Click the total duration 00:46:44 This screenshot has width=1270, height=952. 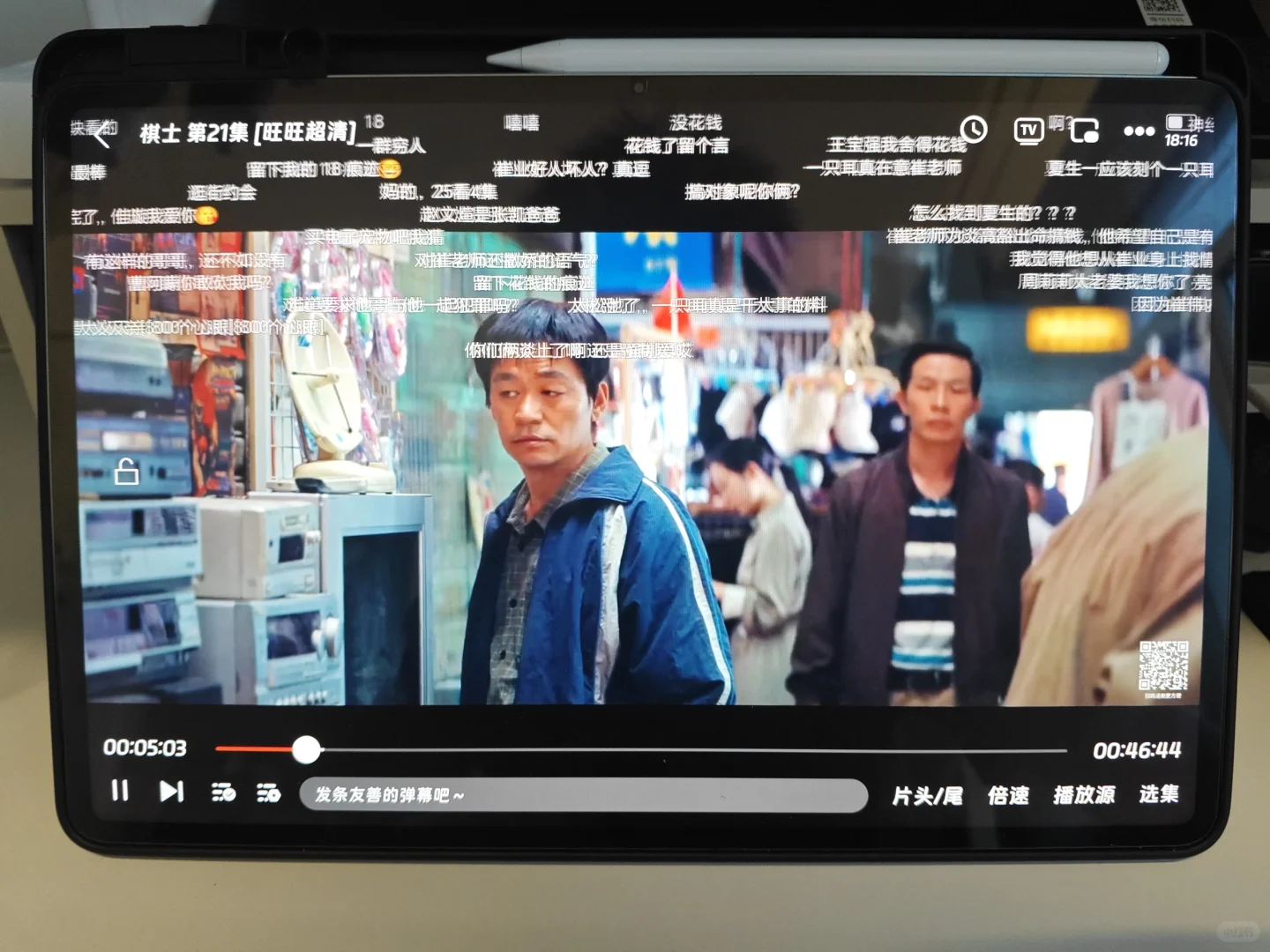click(x=1137, y=750)
